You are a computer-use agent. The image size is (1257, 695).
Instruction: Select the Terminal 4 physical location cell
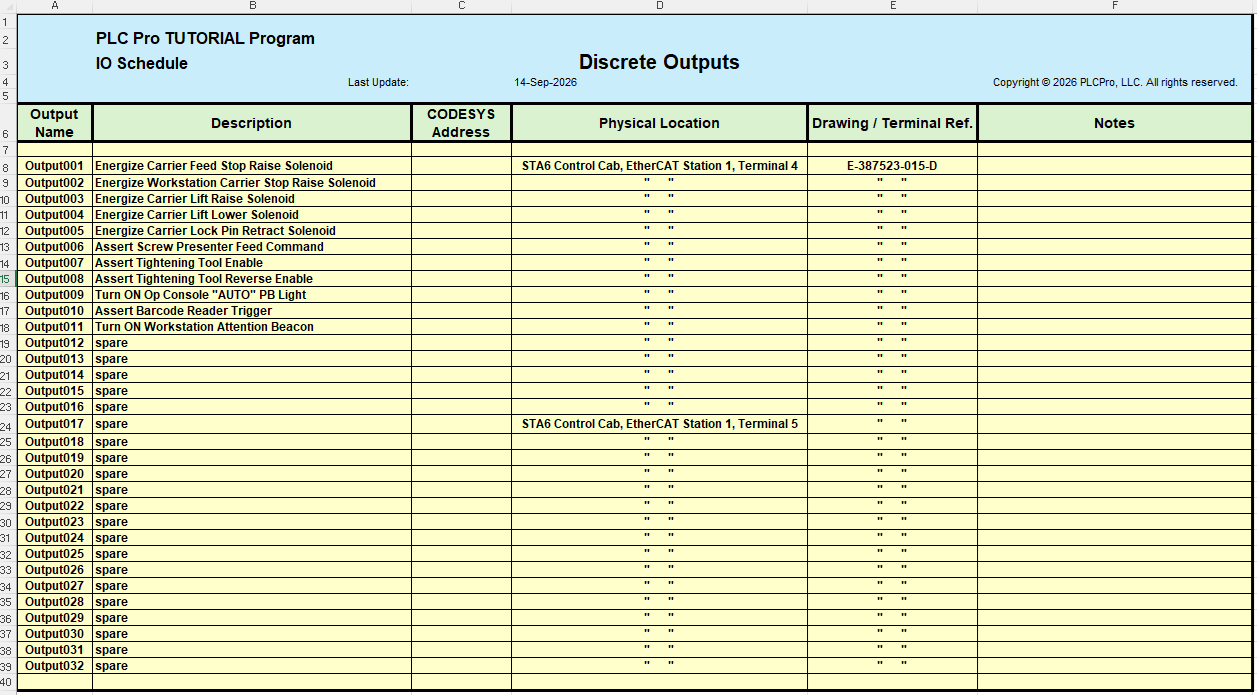[x=659, y=166]
